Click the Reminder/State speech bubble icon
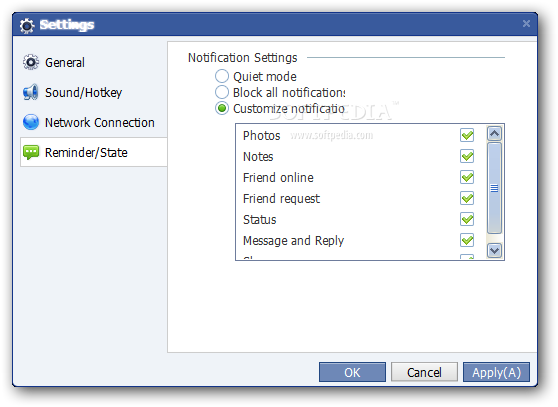The width and height of the screenshot is (558, 407). coord(31,153)
